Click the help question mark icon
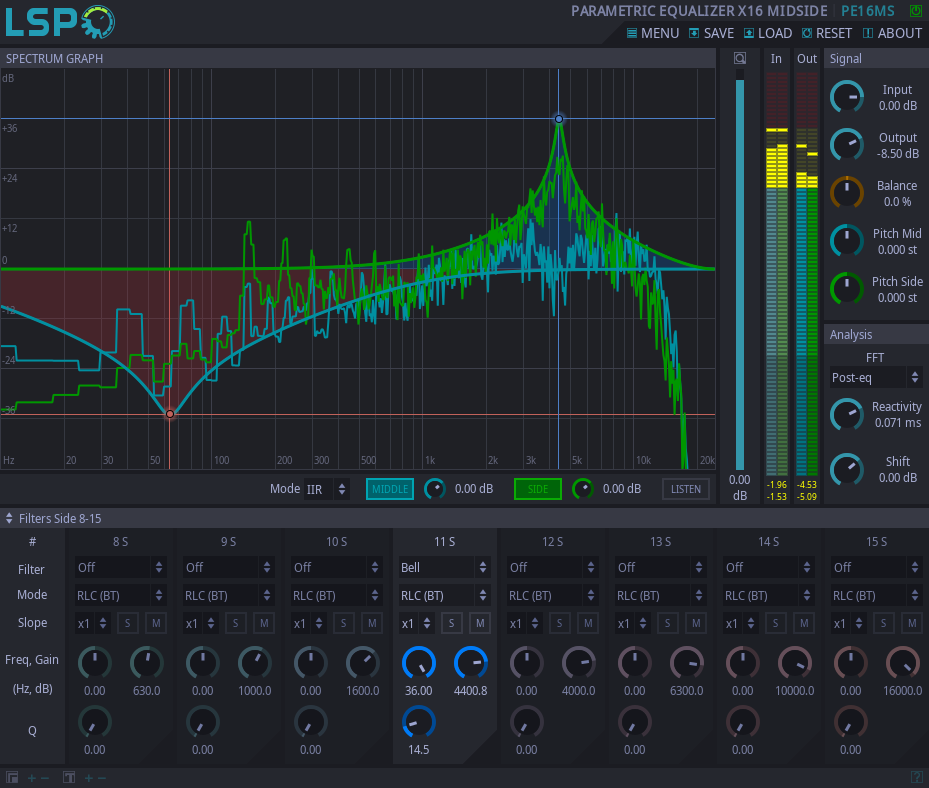This screenshot has height=788, width=929. click(x=916, y=777)
